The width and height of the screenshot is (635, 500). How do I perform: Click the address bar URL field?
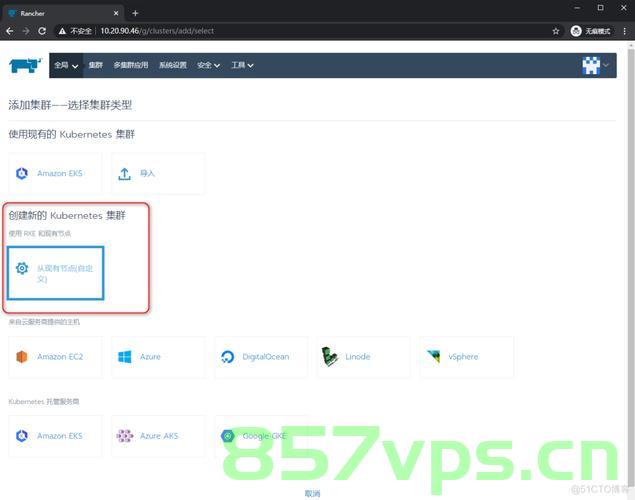pyautogui.click(x=308, y=31)
